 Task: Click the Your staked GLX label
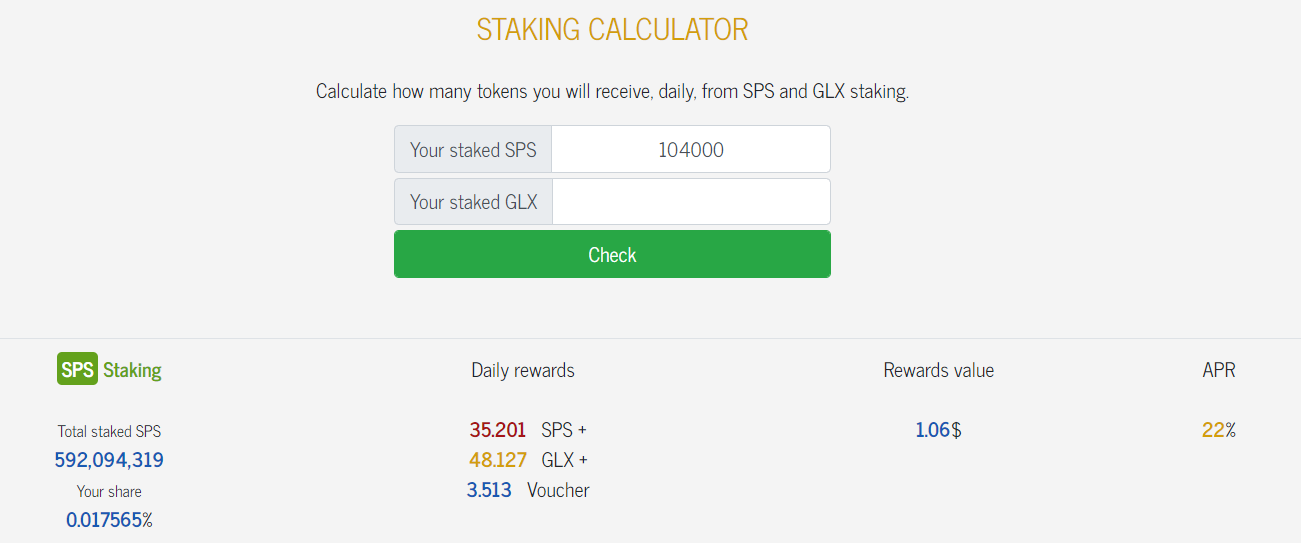tap(473, 202)
